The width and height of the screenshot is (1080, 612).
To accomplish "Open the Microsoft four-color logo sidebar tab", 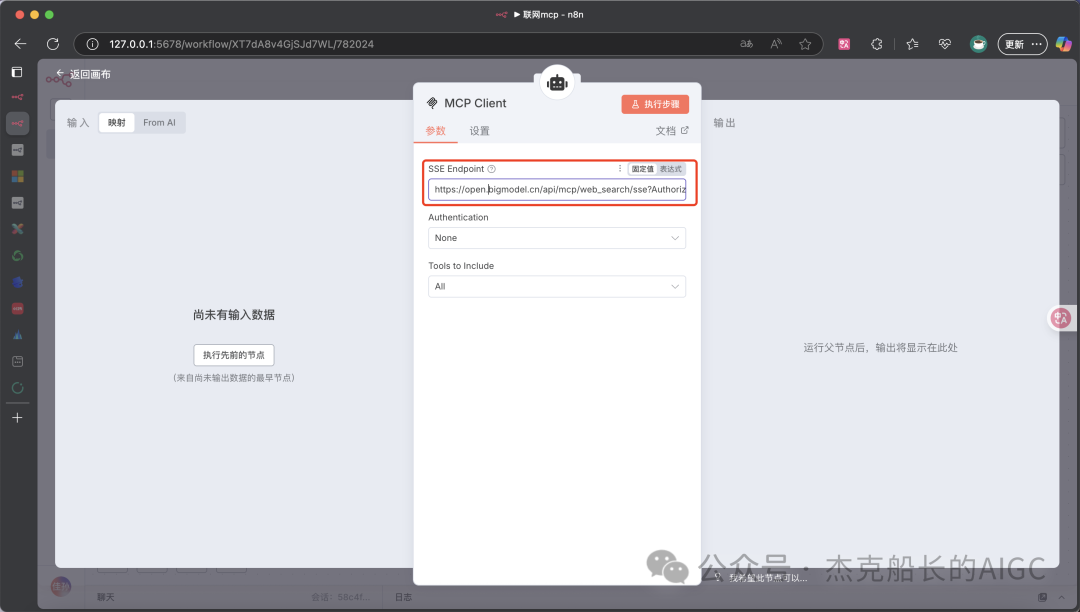I will pos(17,176).
